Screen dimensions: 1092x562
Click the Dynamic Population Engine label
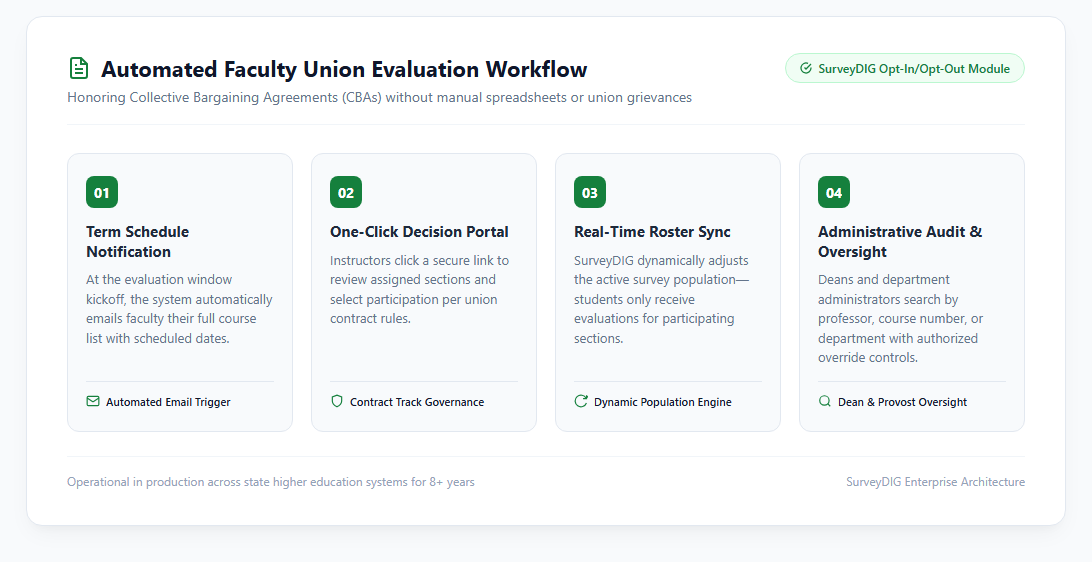click(663, 402)
